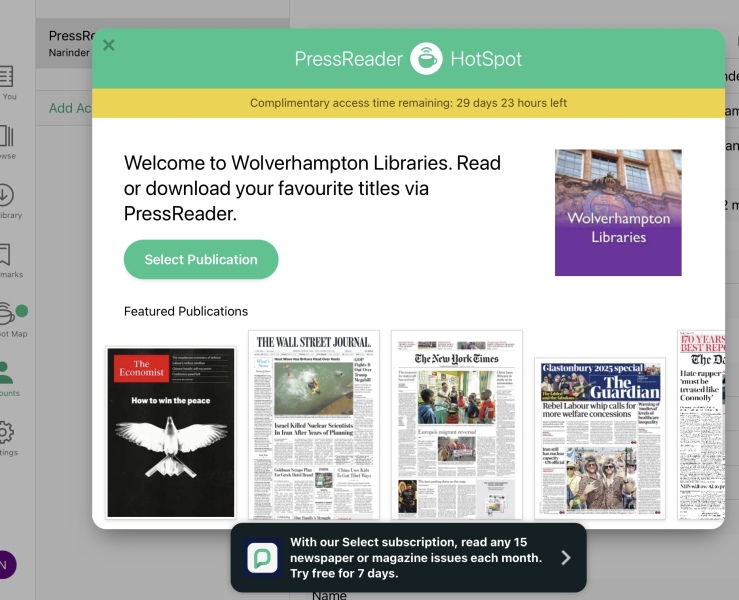
Task: Open The Wall Street Journal front page
Action: tap(314, 425)
